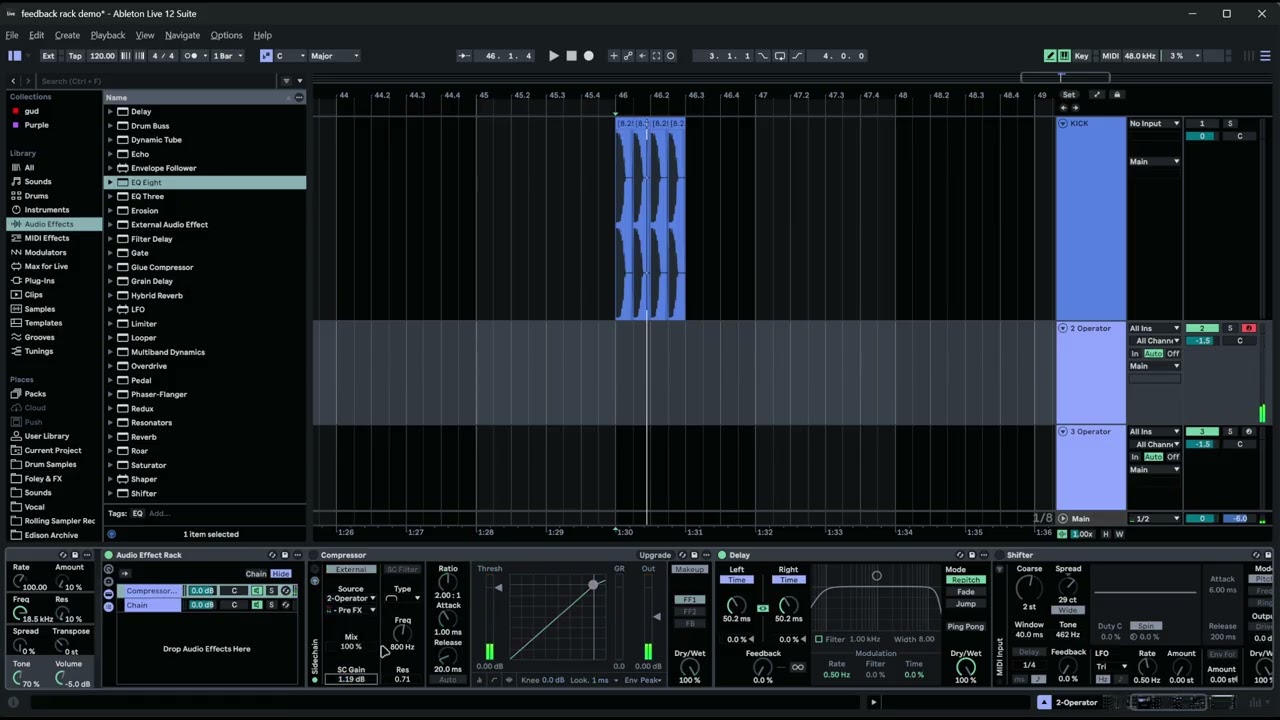Toggle the Compressor chain activator speaker
The width and height of the screenshot is (1280, 720).
[x=257, y=591]
